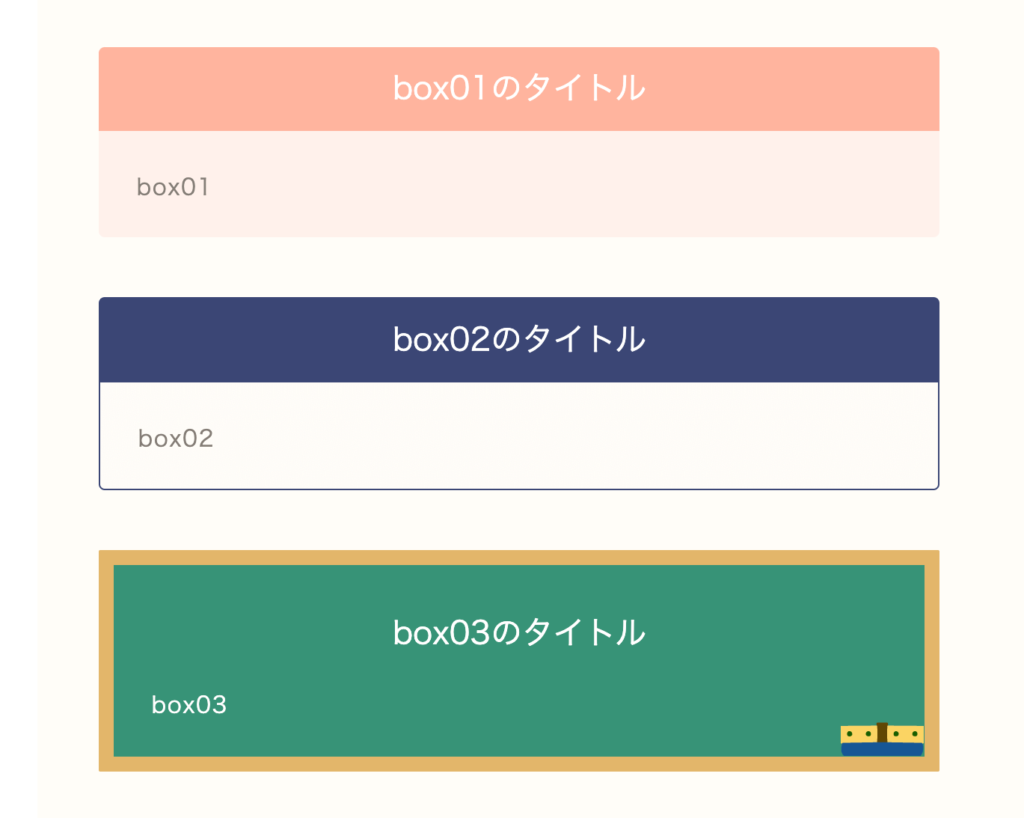Click the white box02 content area
Image resolution: width=1024 pixels, height=818 pixels.
tap(519, 435)
